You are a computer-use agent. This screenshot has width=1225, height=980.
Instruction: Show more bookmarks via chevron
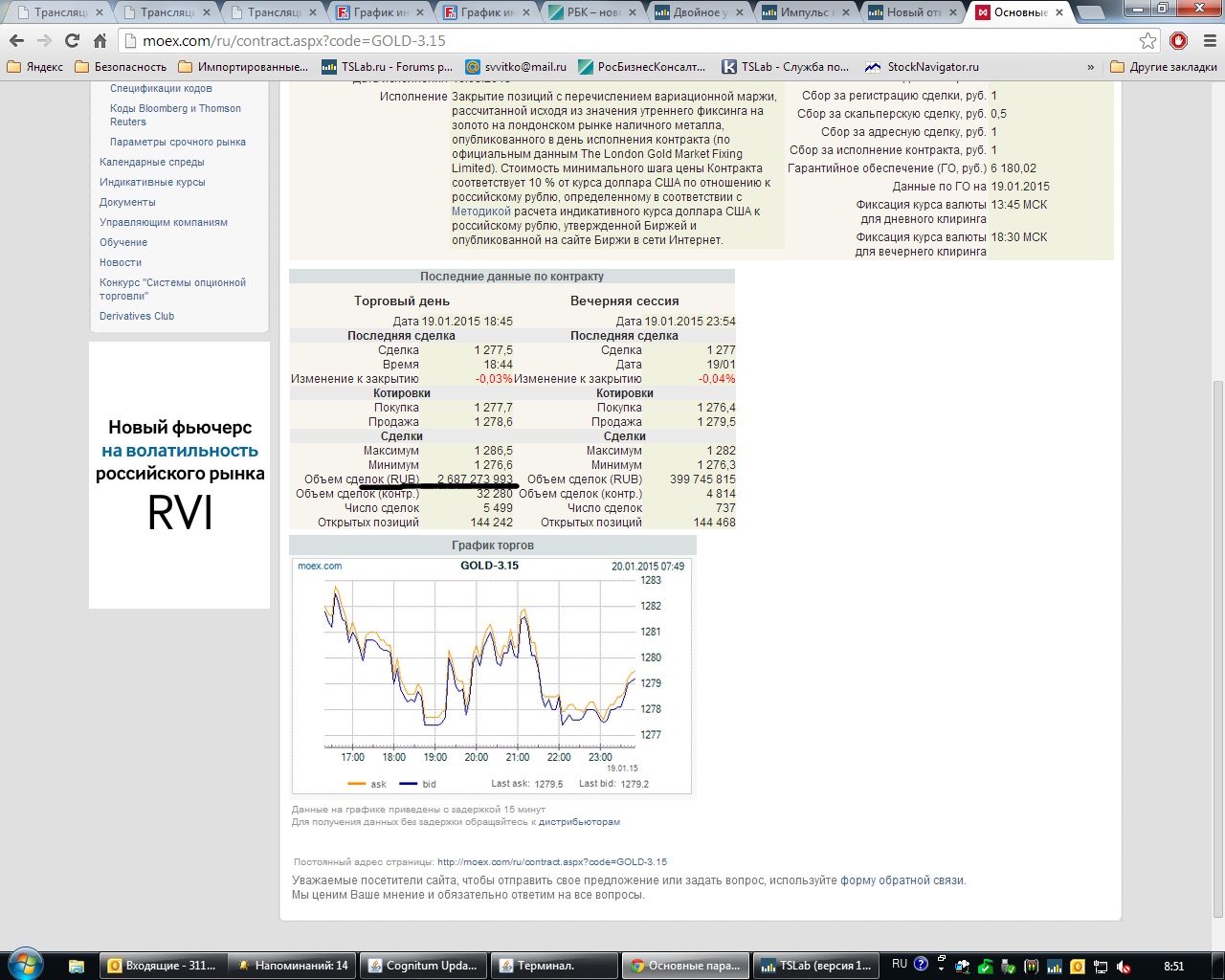click(x=1091, y=67)
